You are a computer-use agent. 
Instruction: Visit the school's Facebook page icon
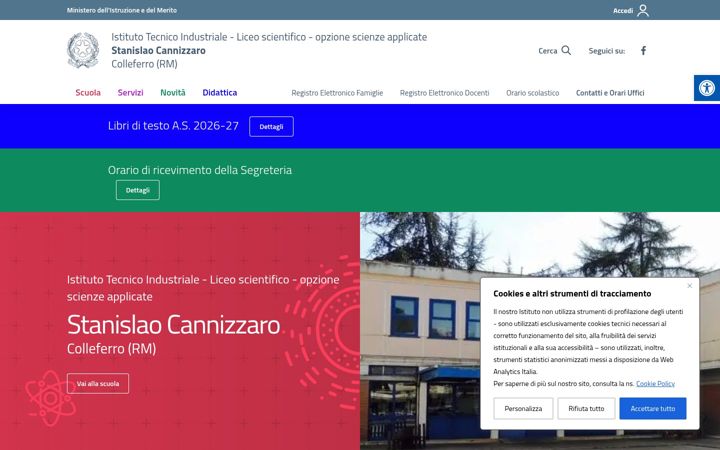643,51
